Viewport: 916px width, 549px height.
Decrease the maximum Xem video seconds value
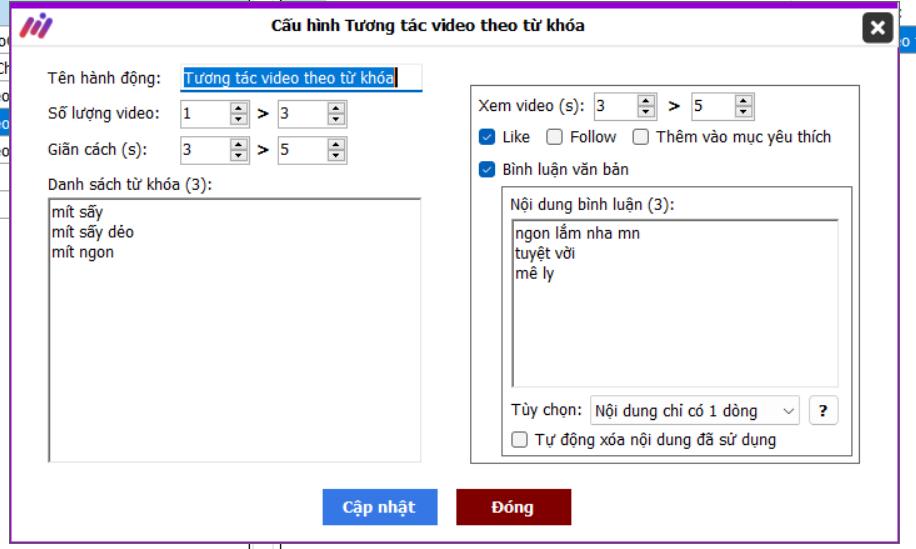click(x=744, y=112)
